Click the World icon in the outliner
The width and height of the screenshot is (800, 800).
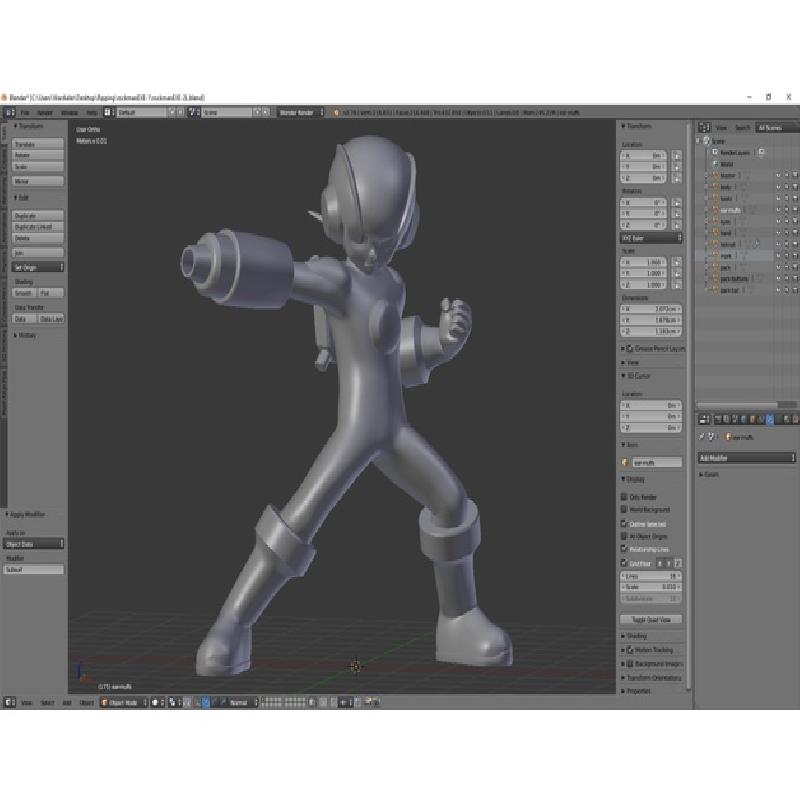(714, 163)
